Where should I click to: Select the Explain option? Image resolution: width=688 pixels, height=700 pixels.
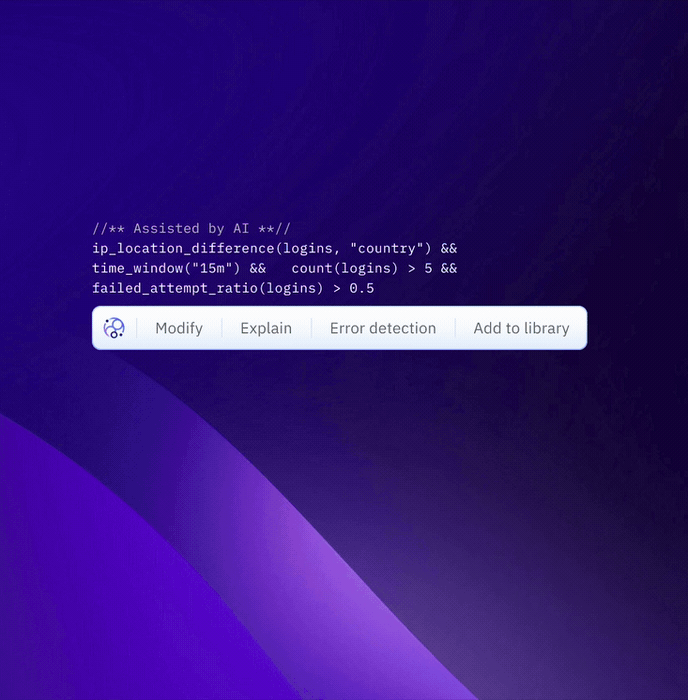(x=266, y=329)
